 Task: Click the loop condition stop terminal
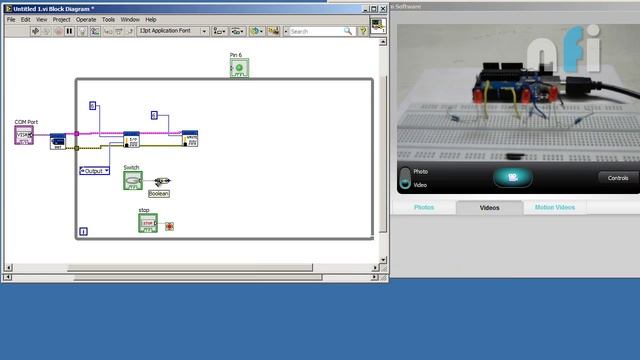pos(169,226)
